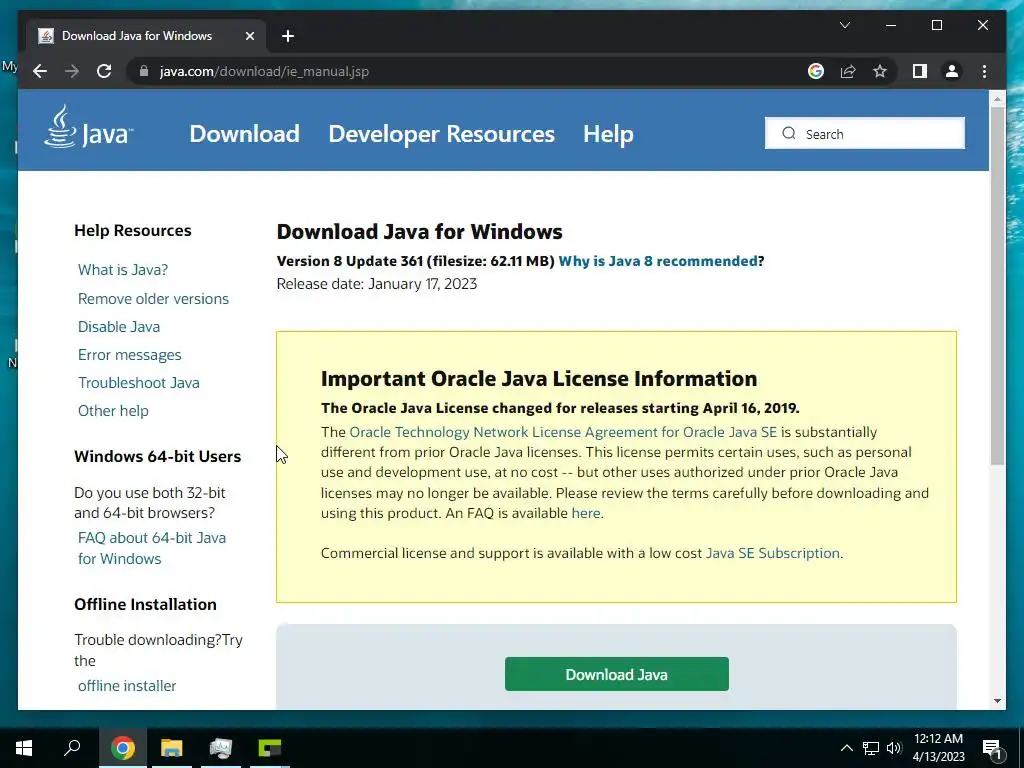The image size is (1024, 768).
Task: Open File Explorer from the taskbar
Action: [171, 748]
